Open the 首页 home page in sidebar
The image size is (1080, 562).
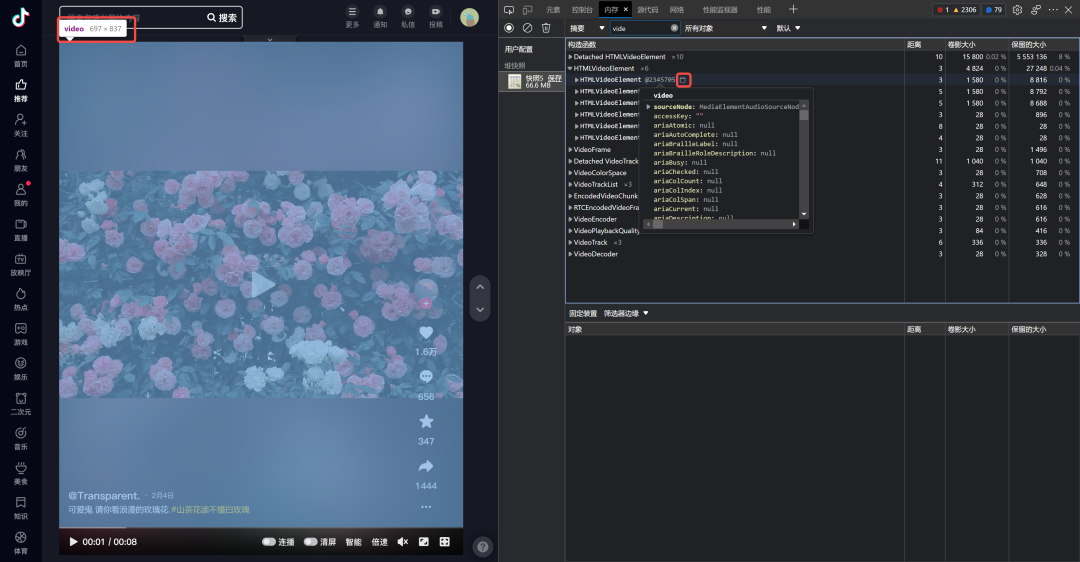tap(21, 56)
